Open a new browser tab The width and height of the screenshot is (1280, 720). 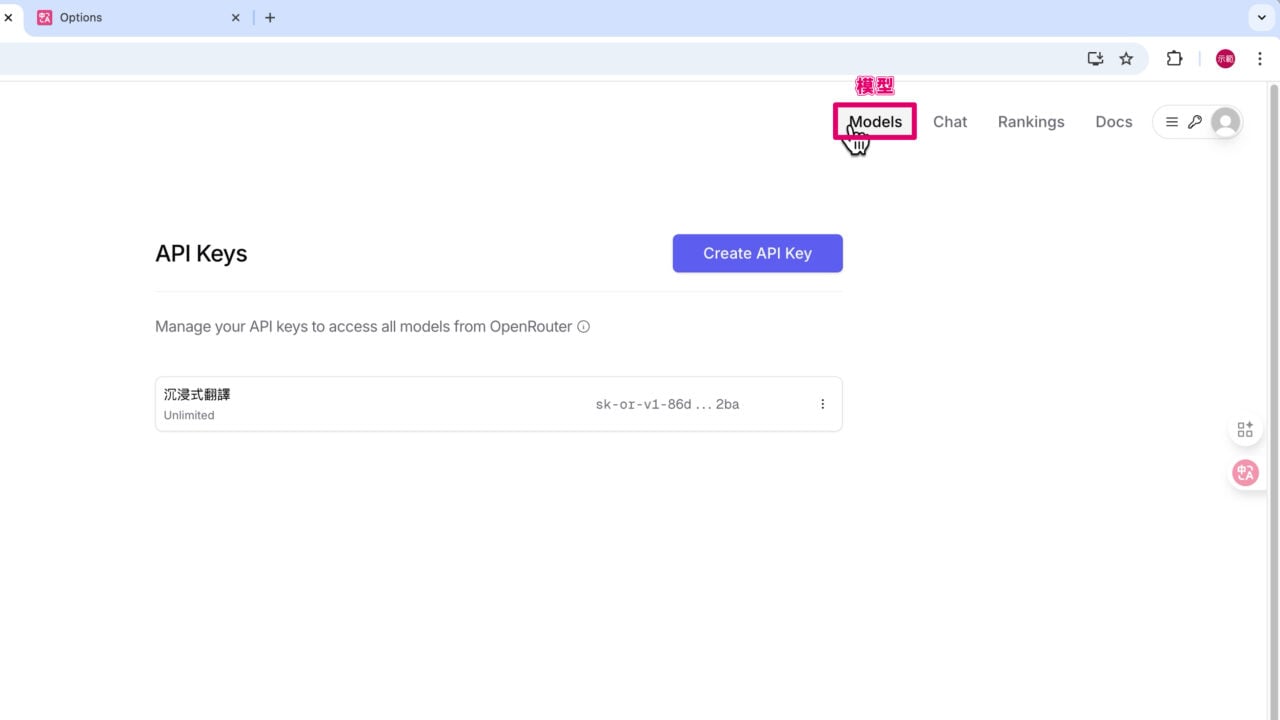[x=270, y=18]
